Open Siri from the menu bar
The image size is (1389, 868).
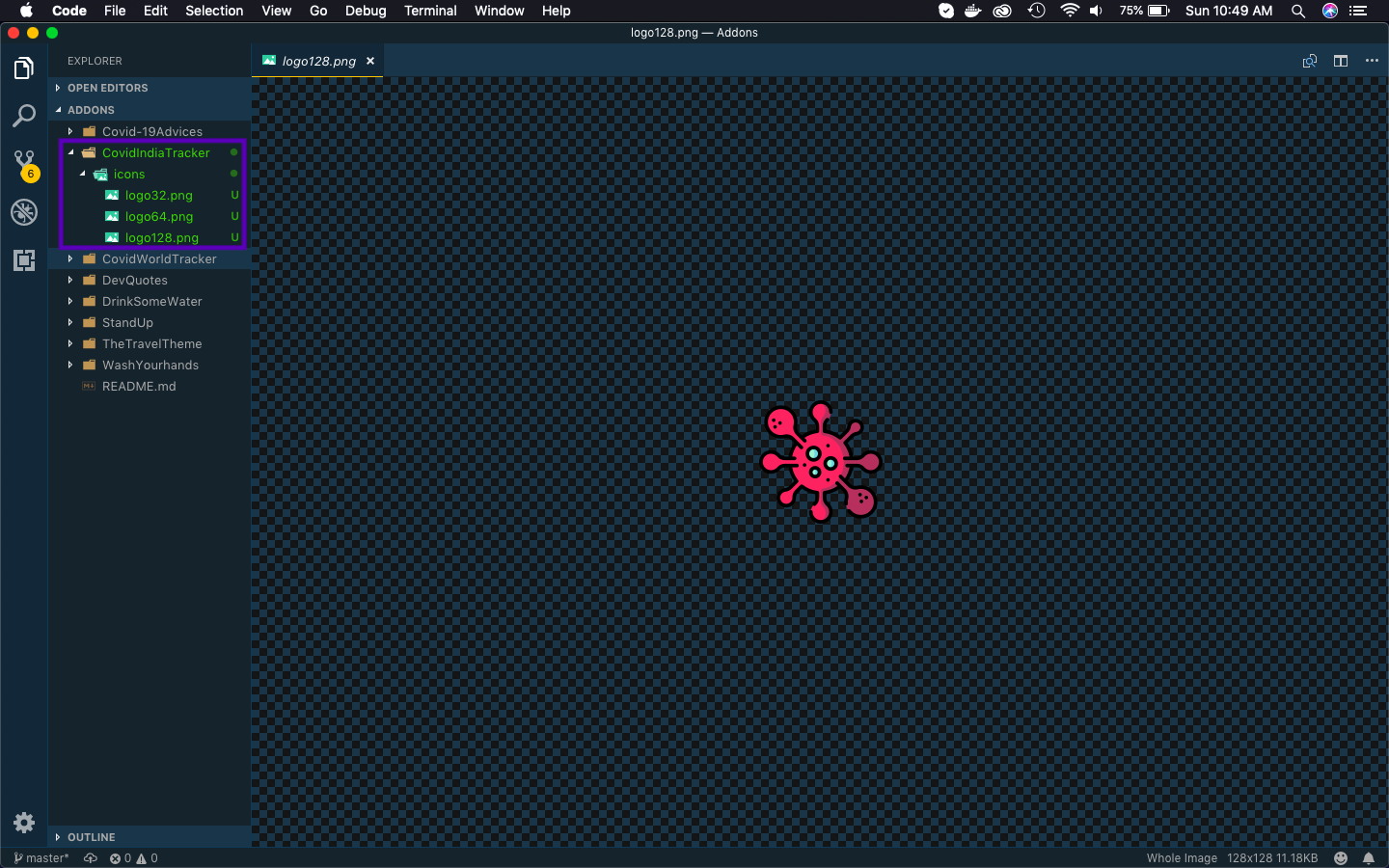click(1330, 11)
